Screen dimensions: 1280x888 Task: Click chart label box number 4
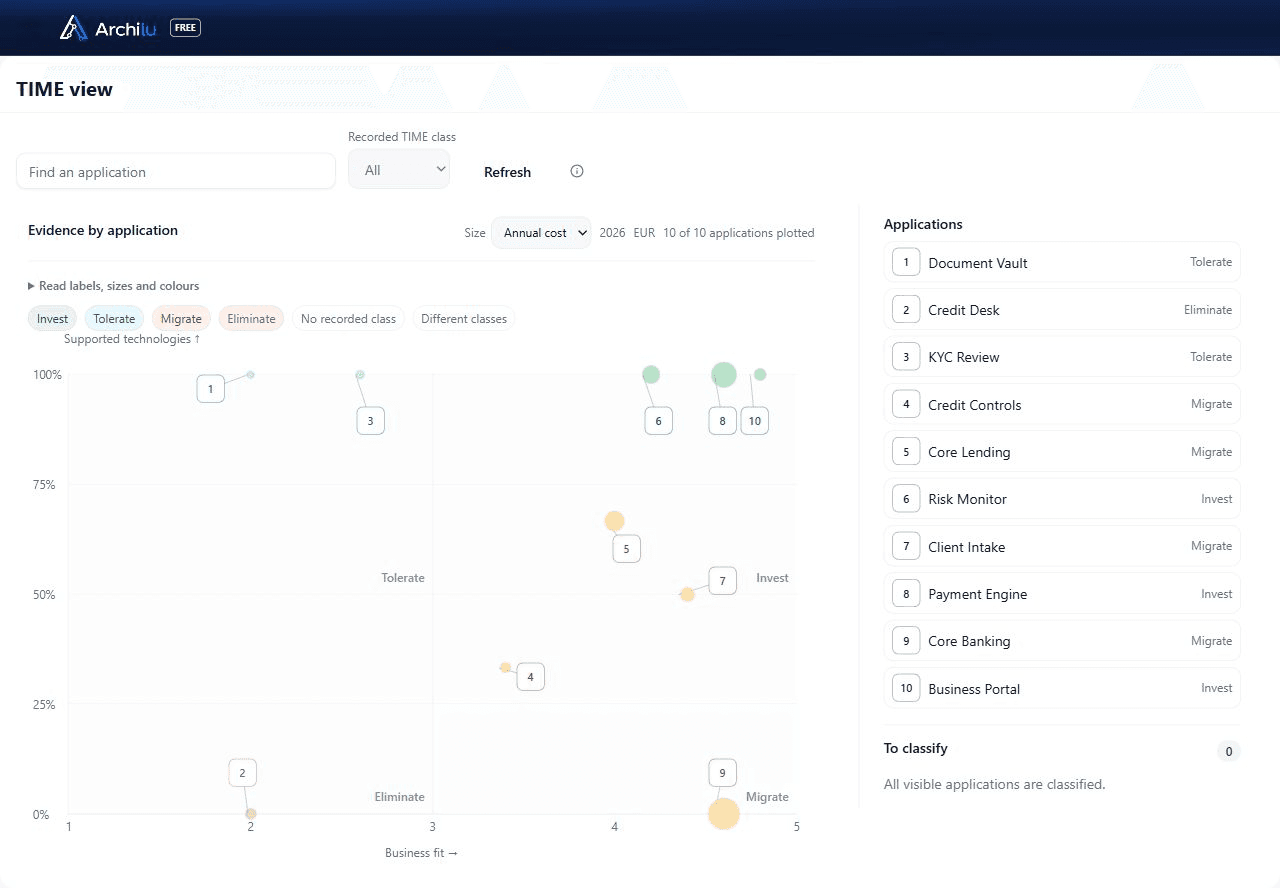click(x=530, y=677)
